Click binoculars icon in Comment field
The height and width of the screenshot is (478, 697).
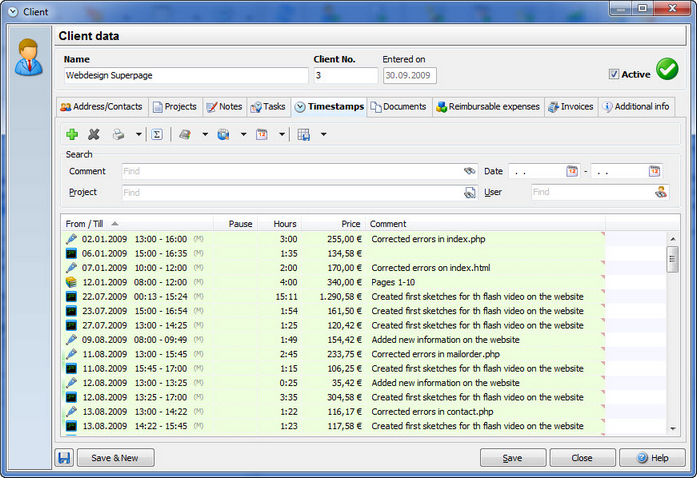pyautogui.click(x=469, y=171)
